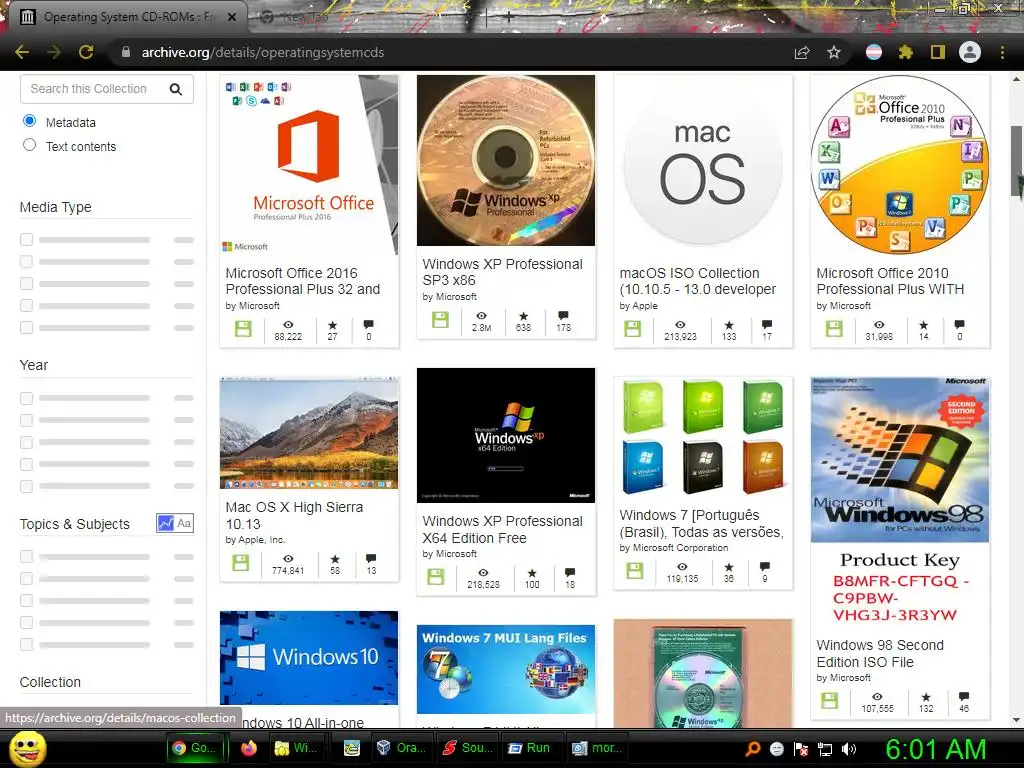Open the Sou... taskbar item

[x=468, y=748]
